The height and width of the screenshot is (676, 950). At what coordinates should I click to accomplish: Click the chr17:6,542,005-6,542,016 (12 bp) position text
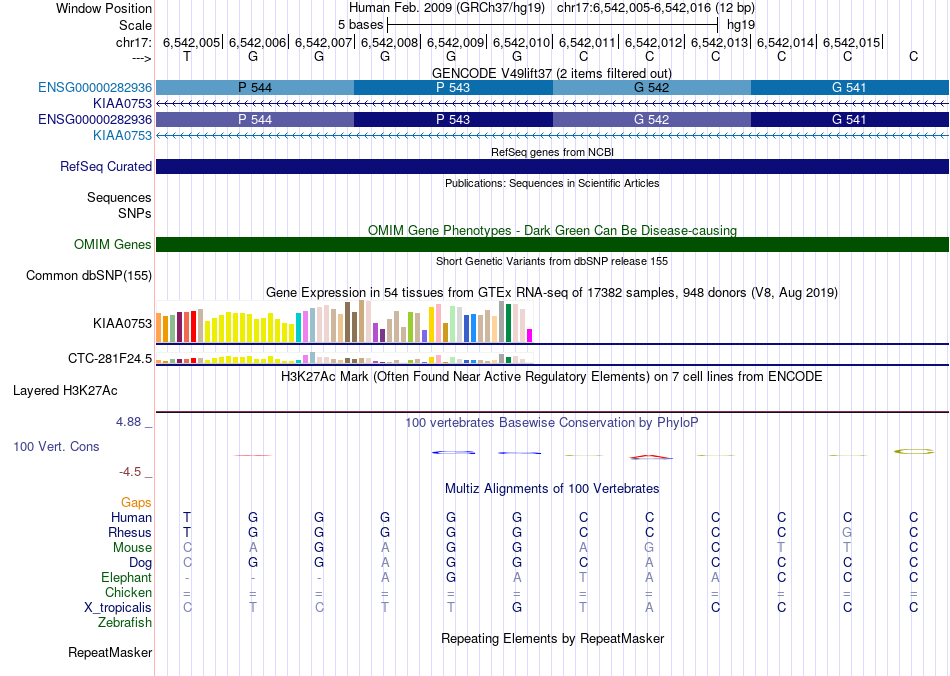click(656, 8)
